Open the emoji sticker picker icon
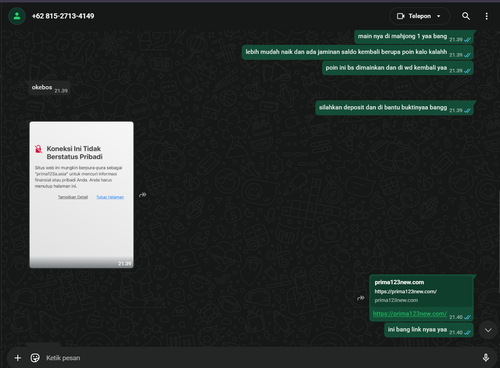Image resolution: width=500 pixels, height=368 pixels. pos(35,358)
